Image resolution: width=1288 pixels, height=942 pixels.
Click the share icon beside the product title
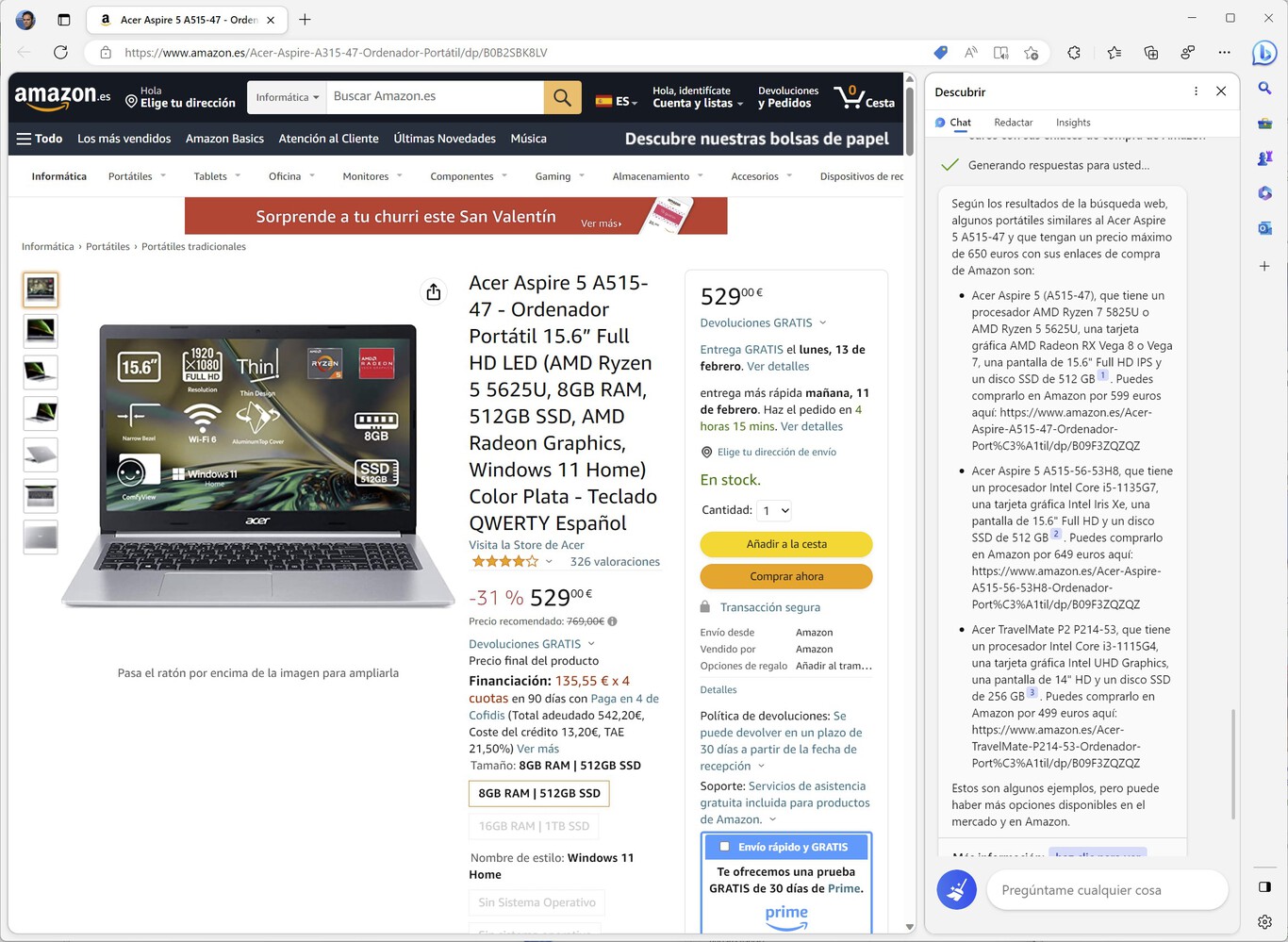point(433,292)
